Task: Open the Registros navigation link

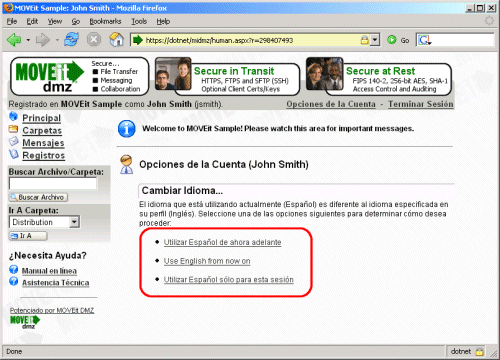Action: (44, 155)
